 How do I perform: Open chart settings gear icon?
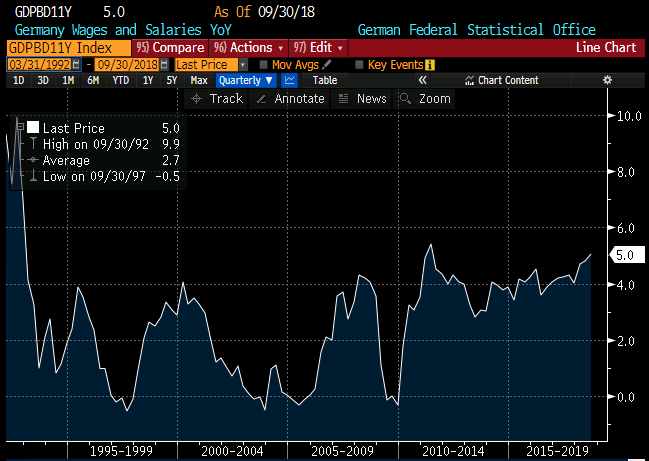606,80
